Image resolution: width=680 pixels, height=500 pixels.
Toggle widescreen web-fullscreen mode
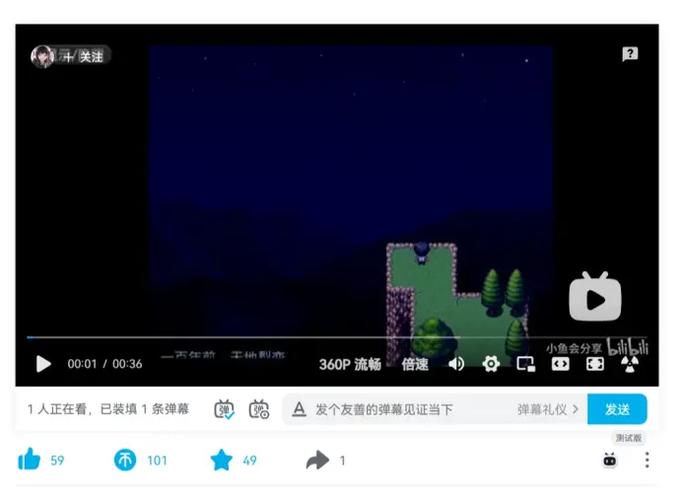pos(560,363)
